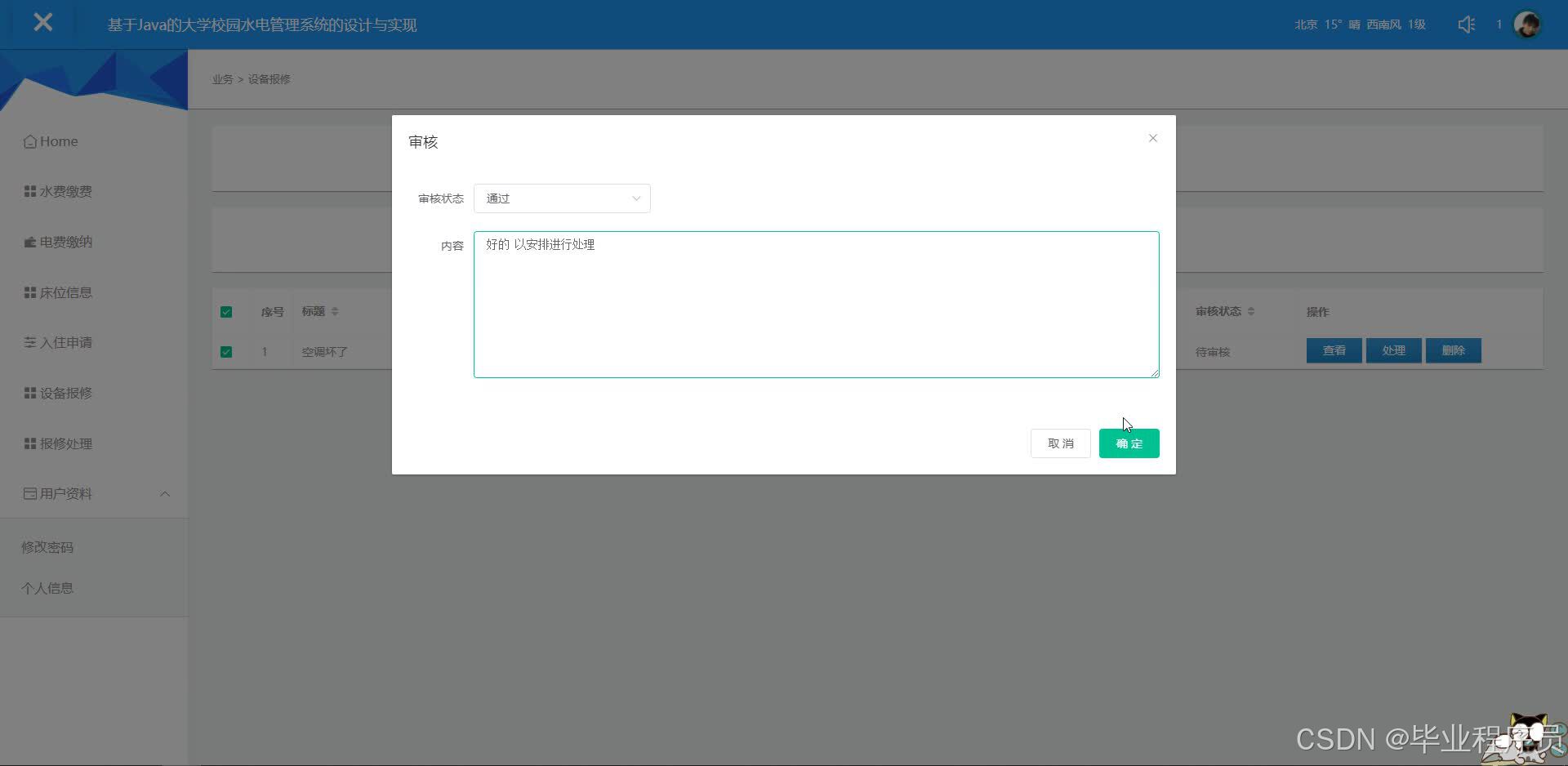Viewport: 1568px width, 766px height.
Task: Click the 取消 button
Action: [1061, 443]
